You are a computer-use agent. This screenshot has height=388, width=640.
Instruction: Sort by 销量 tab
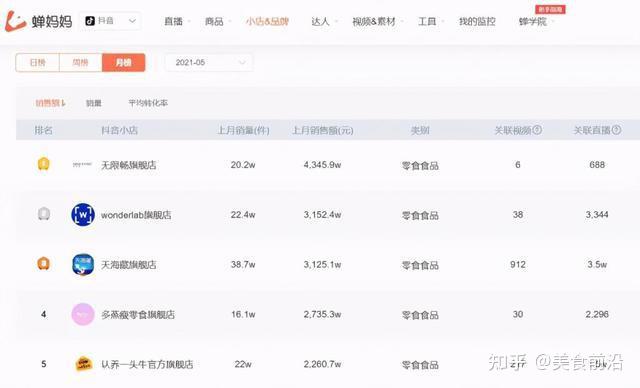93,103
